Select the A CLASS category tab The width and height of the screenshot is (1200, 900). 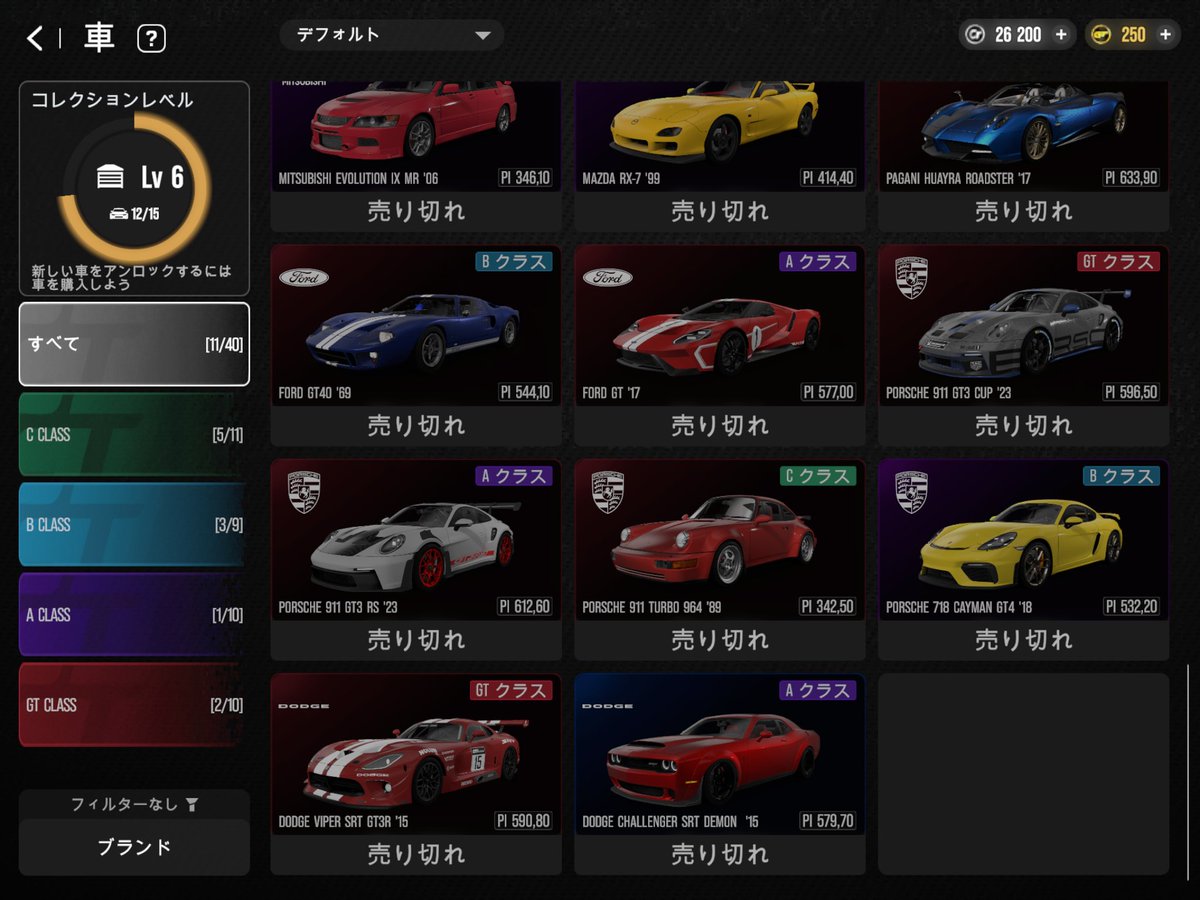point(134,615)
